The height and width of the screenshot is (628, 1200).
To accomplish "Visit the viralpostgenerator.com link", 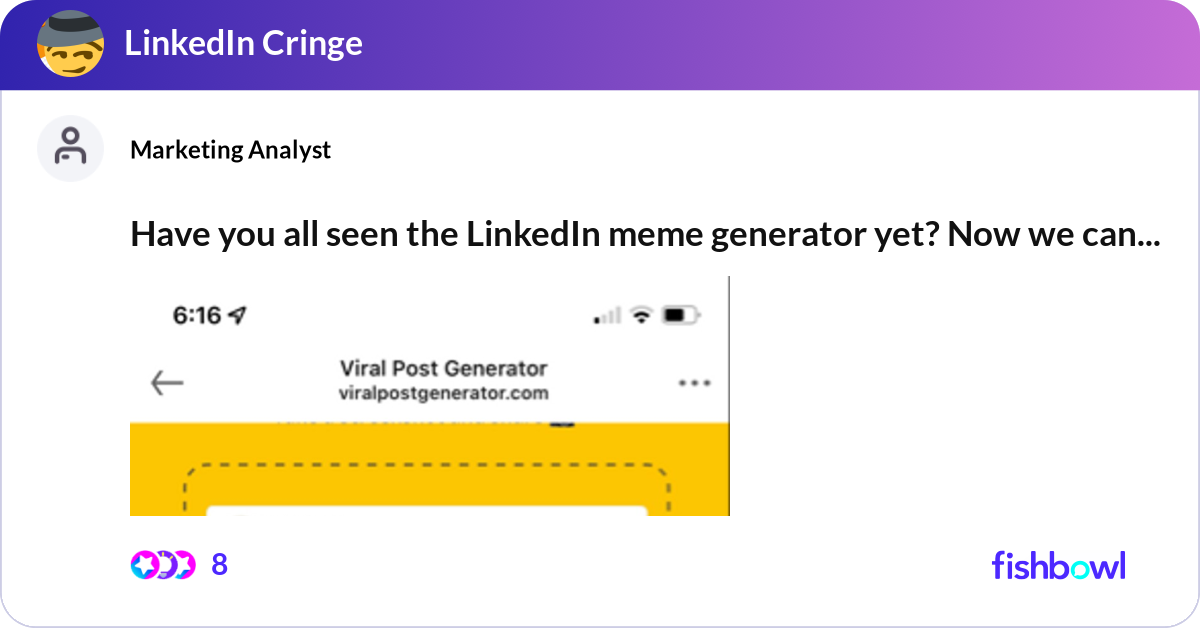I will tap(443, 393).
